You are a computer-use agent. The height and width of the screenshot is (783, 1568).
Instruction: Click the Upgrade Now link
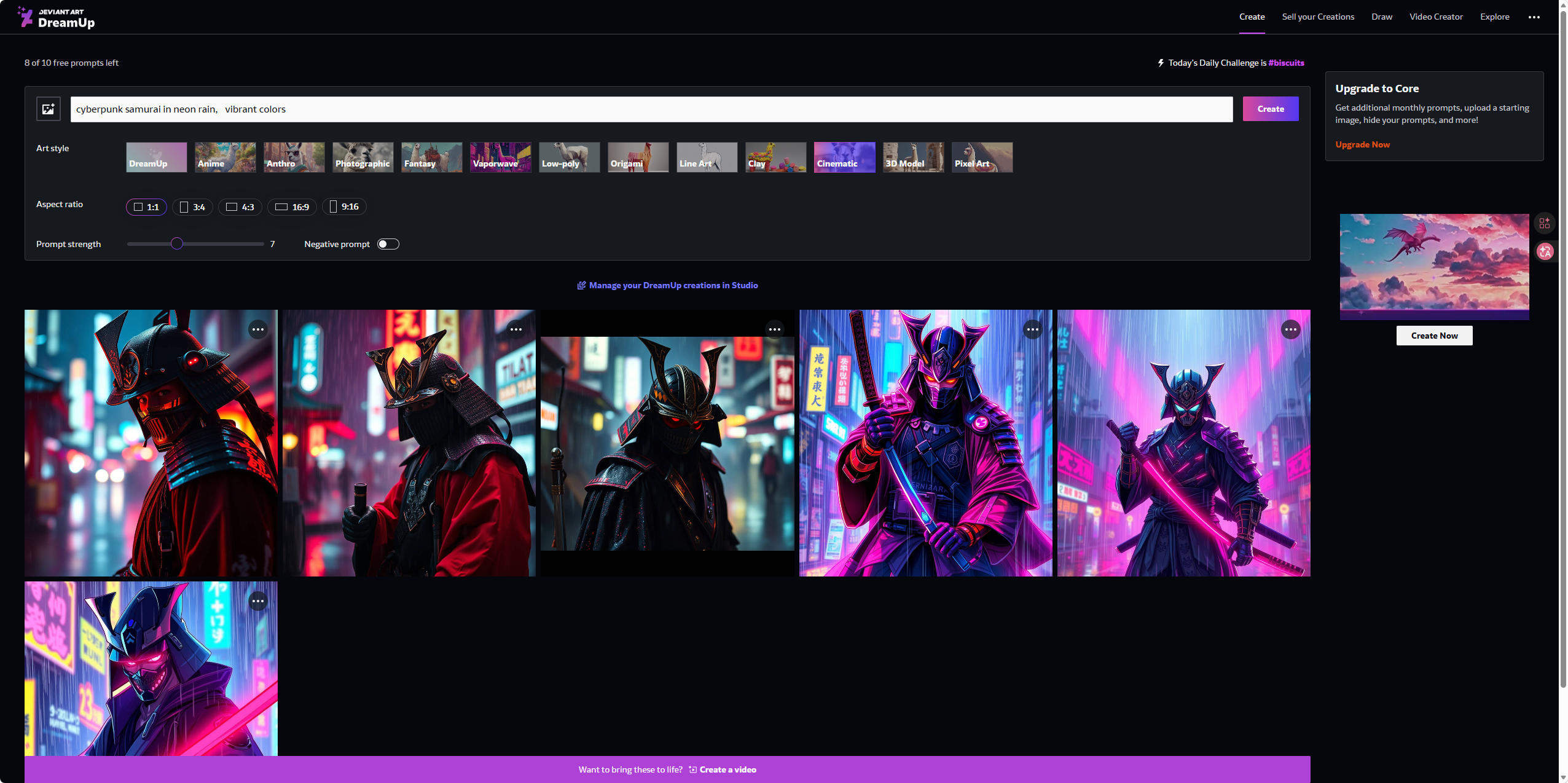point(1362,144)
